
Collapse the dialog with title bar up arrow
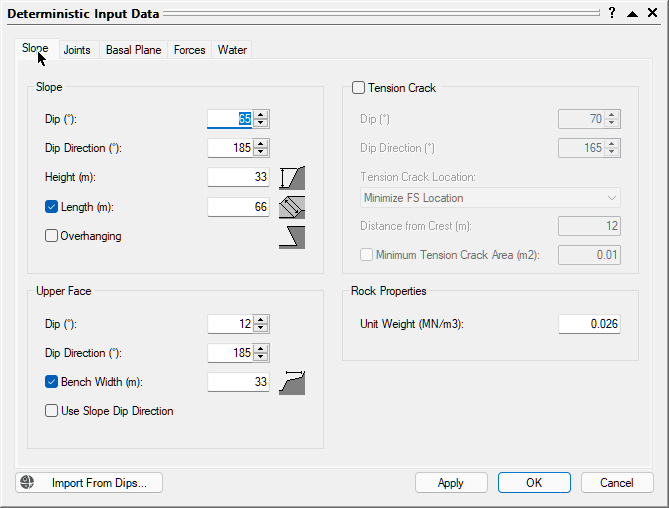[633, 13]
